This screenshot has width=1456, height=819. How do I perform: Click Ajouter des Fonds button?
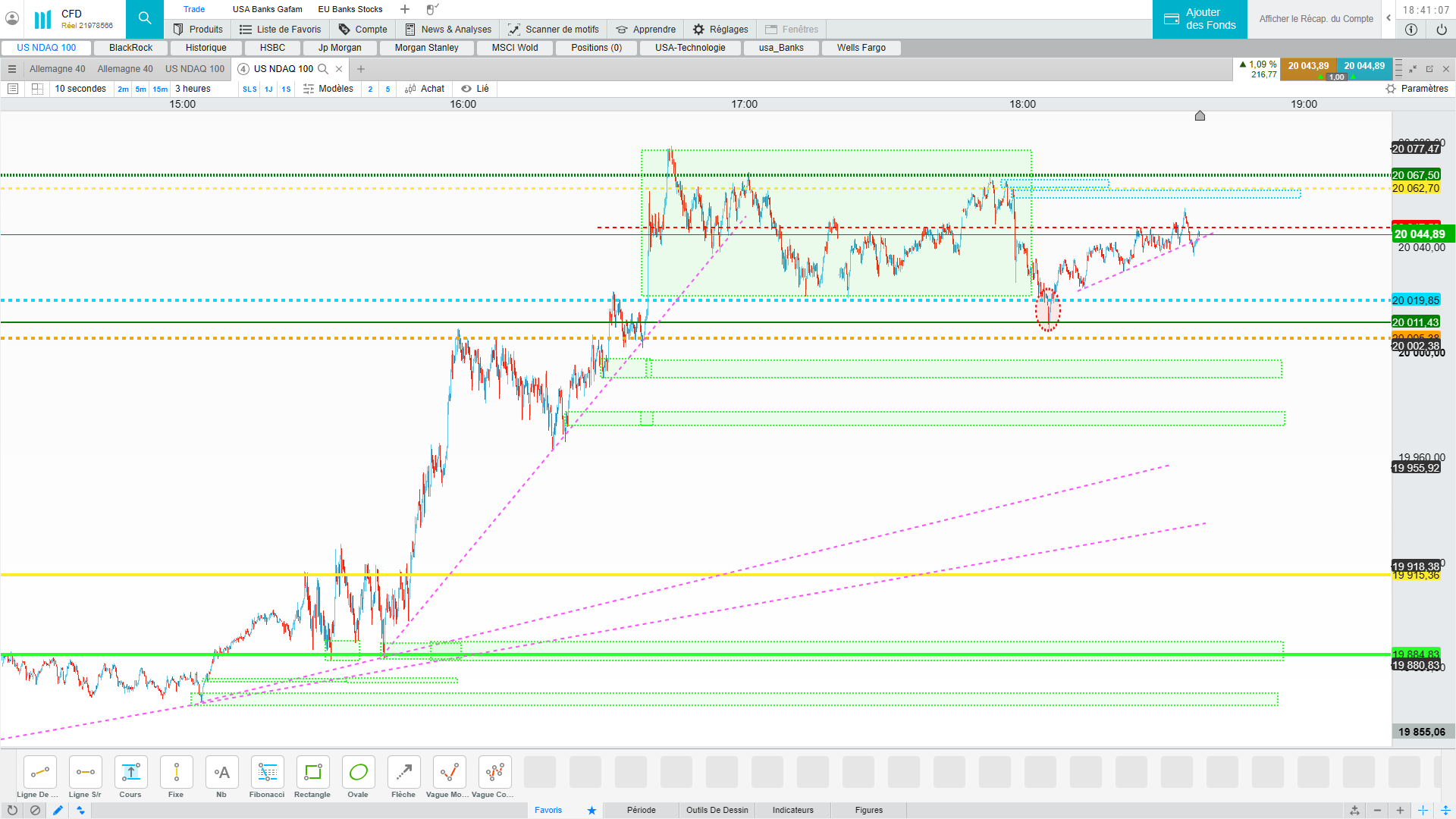(x=1200, y=19)
